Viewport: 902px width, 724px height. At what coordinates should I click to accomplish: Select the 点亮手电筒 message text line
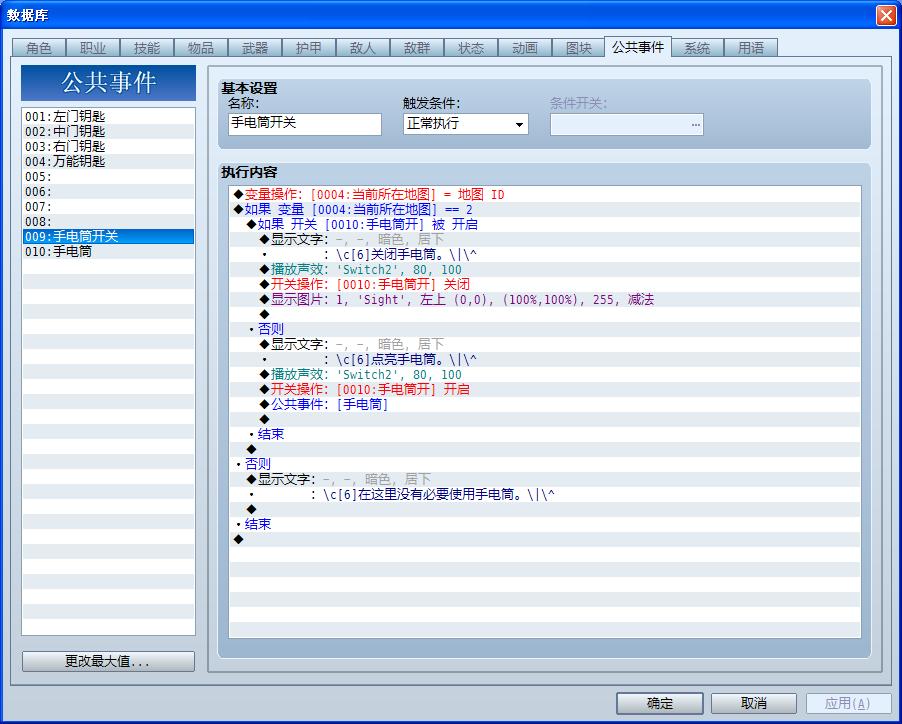click(x=545, y=359)
